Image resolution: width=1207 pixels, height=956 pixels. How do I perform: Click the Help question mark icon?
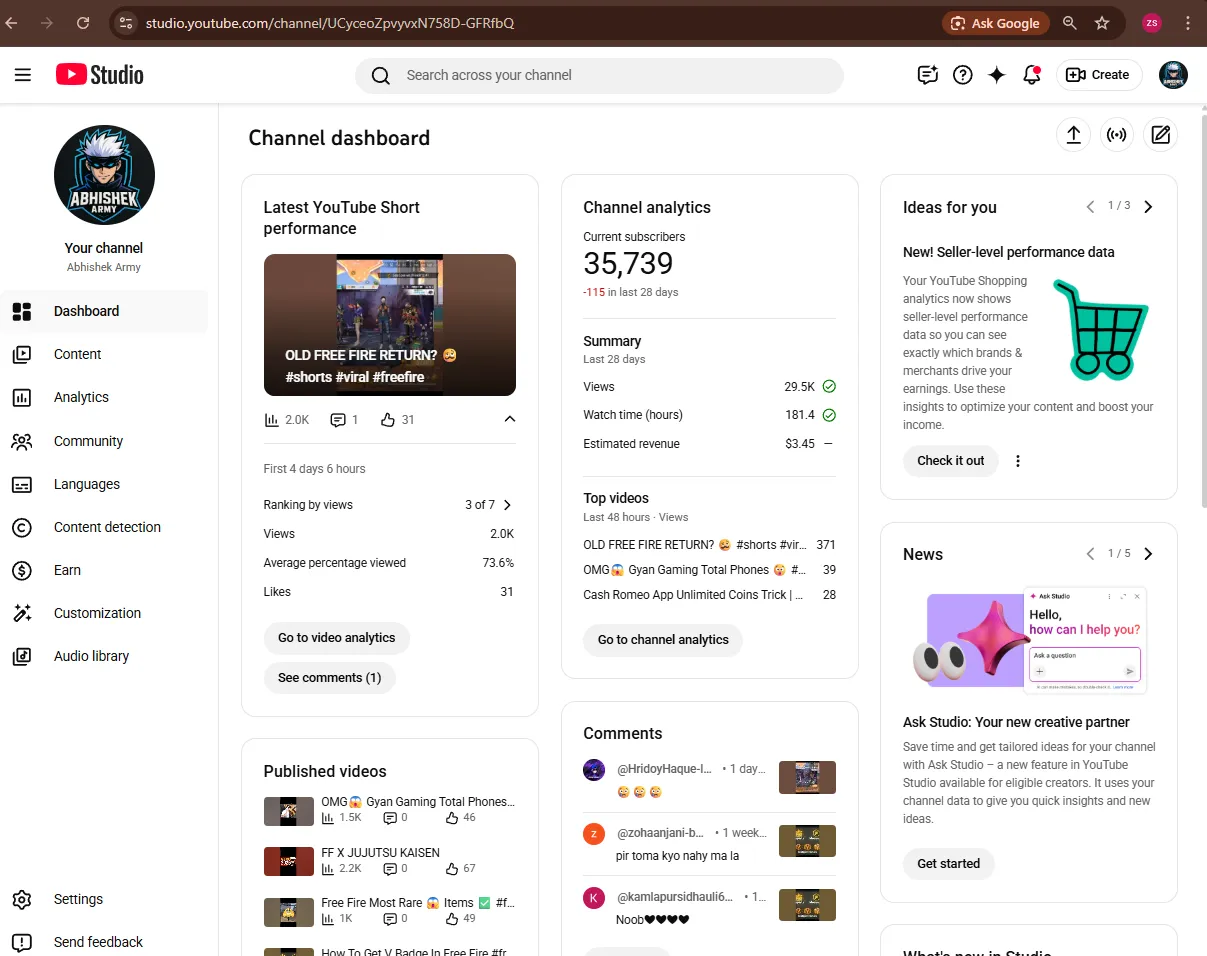click(x=963, y=75)
